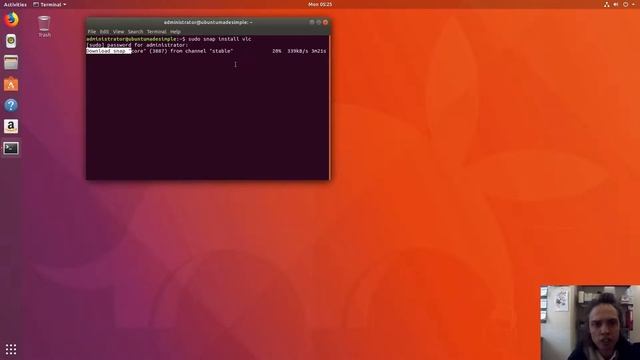Click the webcam video overlay
The height and width of the screenshot is (360, 640).
(x=590, y=322)
